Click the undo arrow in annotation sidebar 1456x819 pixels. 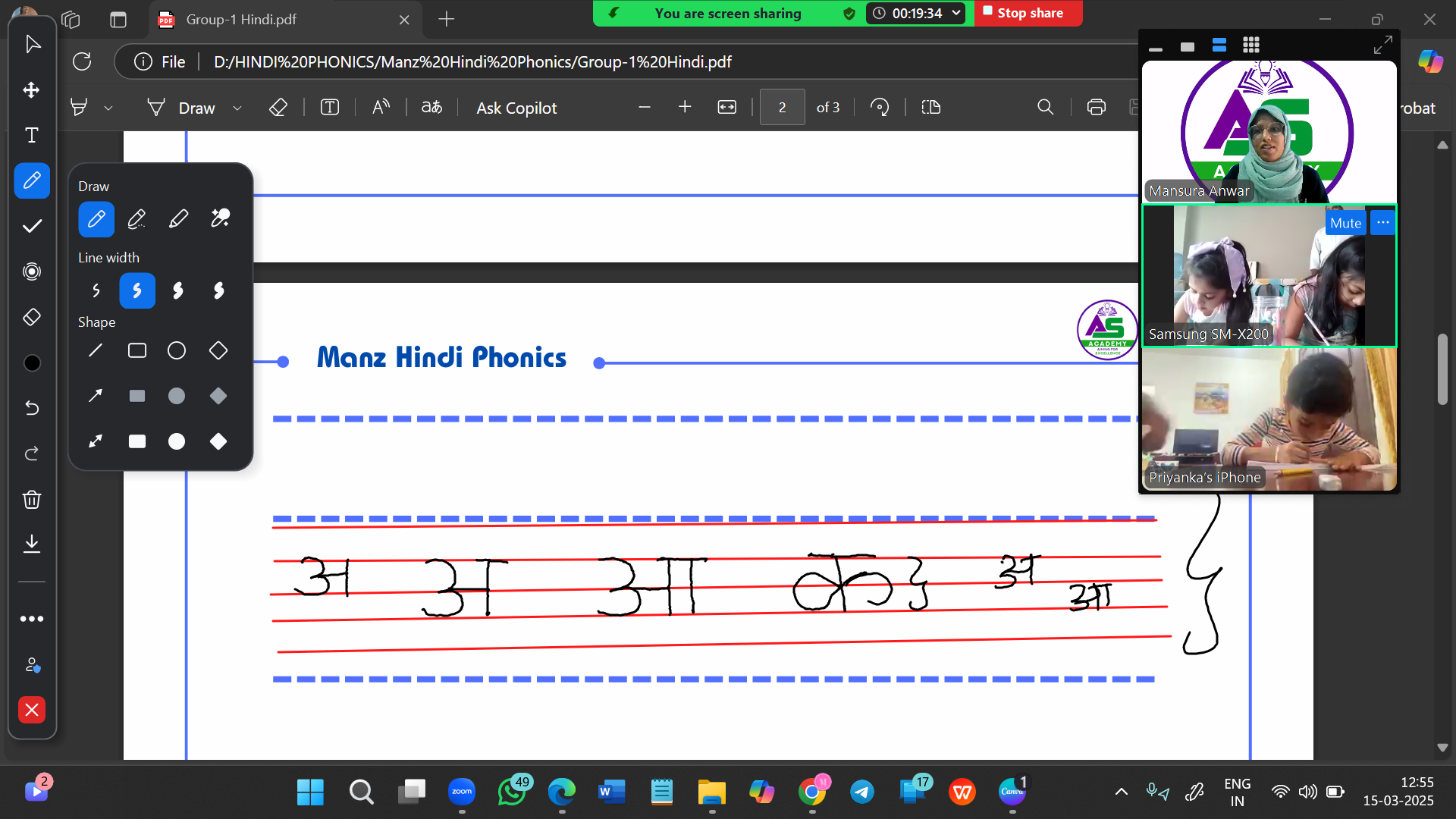32,408
